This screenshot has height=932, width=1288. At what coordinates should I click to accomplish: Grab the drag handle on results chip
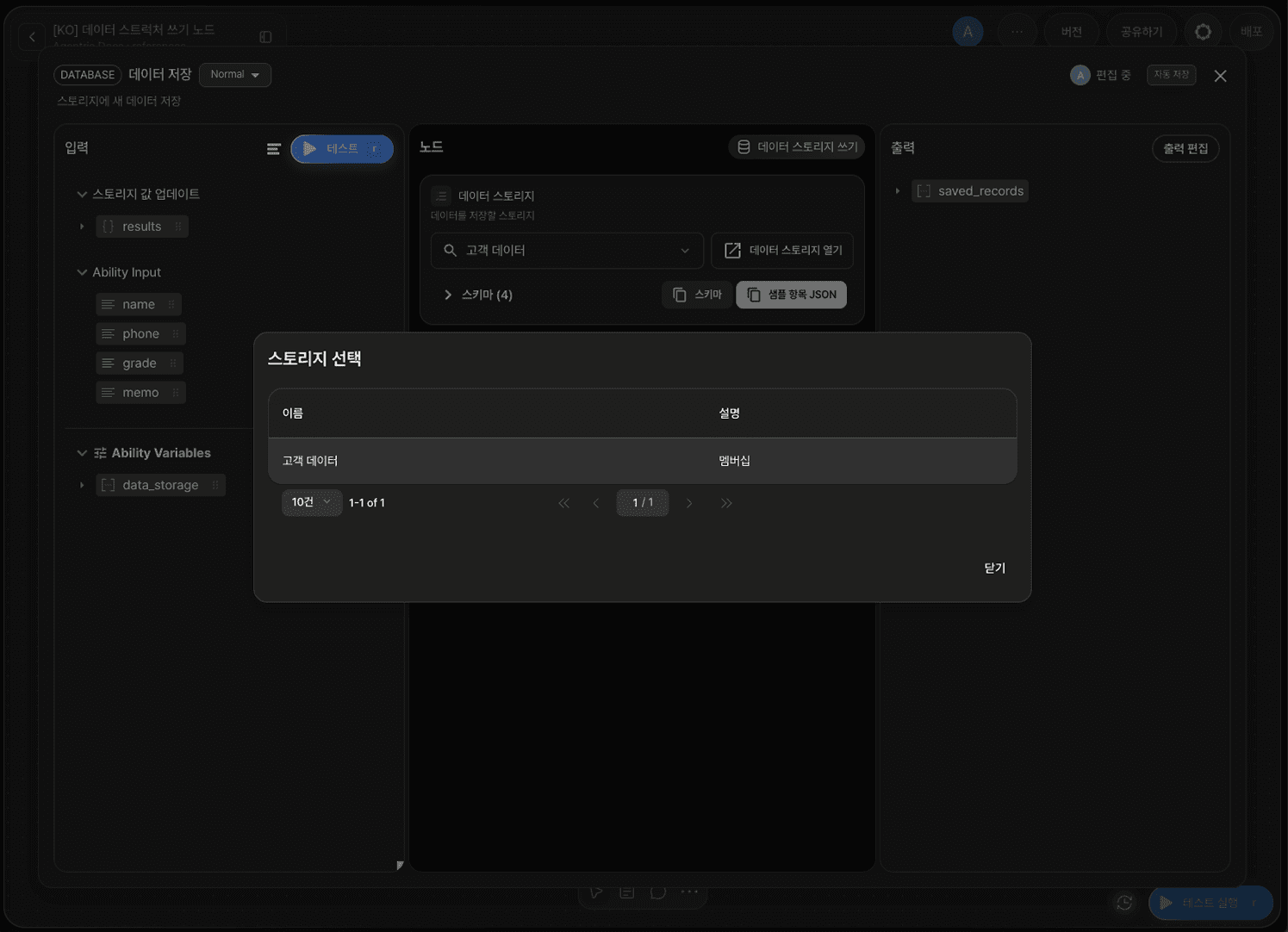point(177,227)
